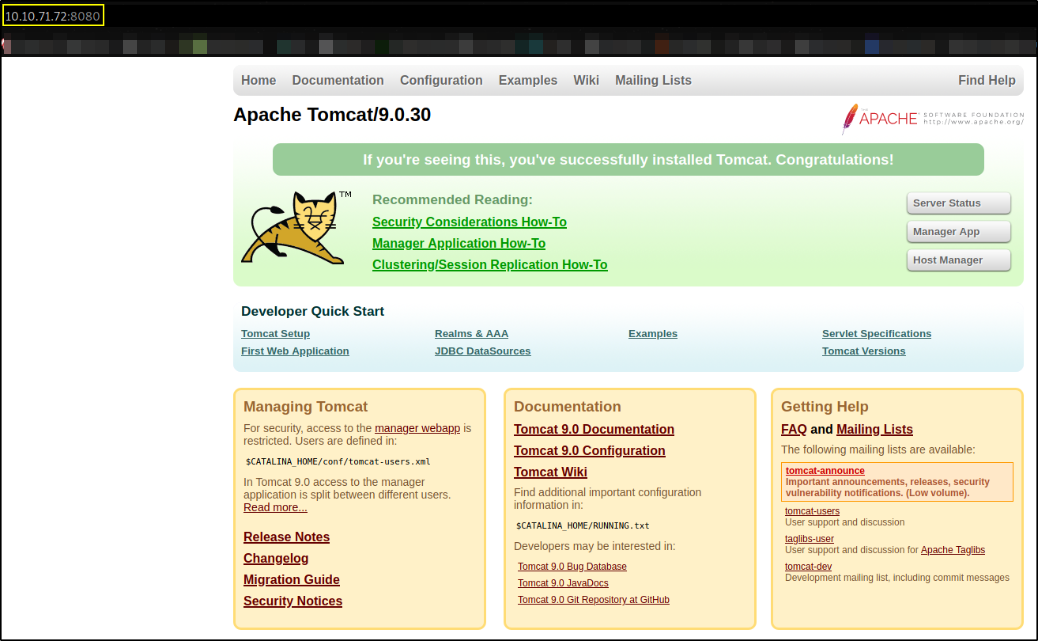Open the tomcat-announce mailing list link
Viewport: 1038px width, 641px height.
(825, 471)
